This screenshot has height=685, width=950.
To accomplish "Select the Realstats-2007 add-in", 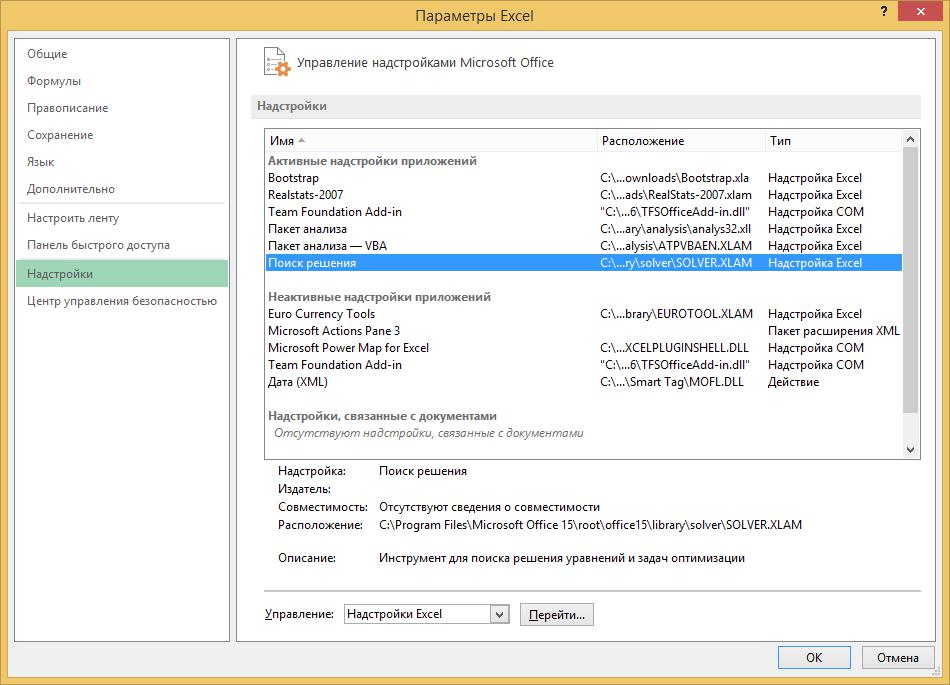I will coord(583,195).
